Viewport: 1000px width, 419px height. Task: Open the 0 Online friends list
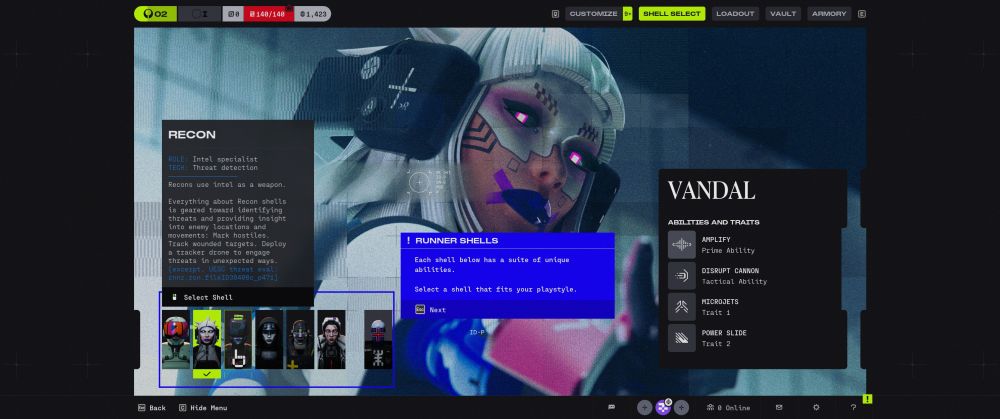coord(727,407)
